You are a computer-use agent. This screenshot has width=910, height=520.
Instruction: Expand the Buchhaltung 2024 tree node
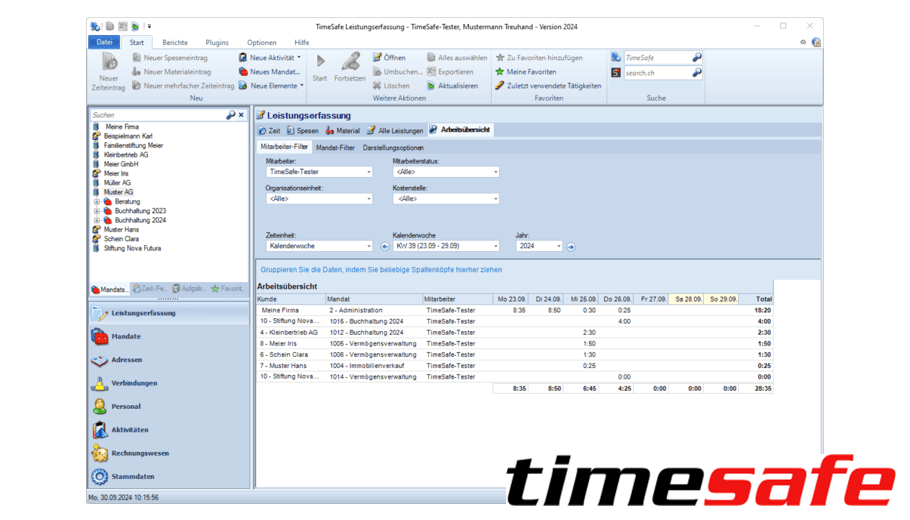pyautogui.click(x=97, y=221)
